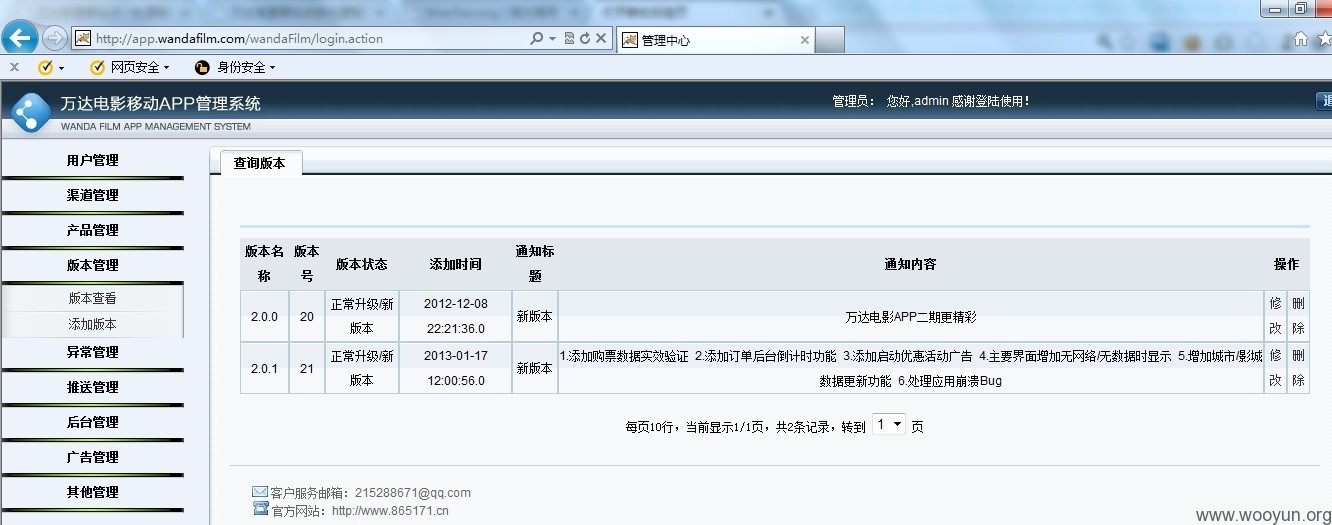Open 添加版本 submenu item
The width and height of the screenshot is (1332, 525).
click(92, 324)
